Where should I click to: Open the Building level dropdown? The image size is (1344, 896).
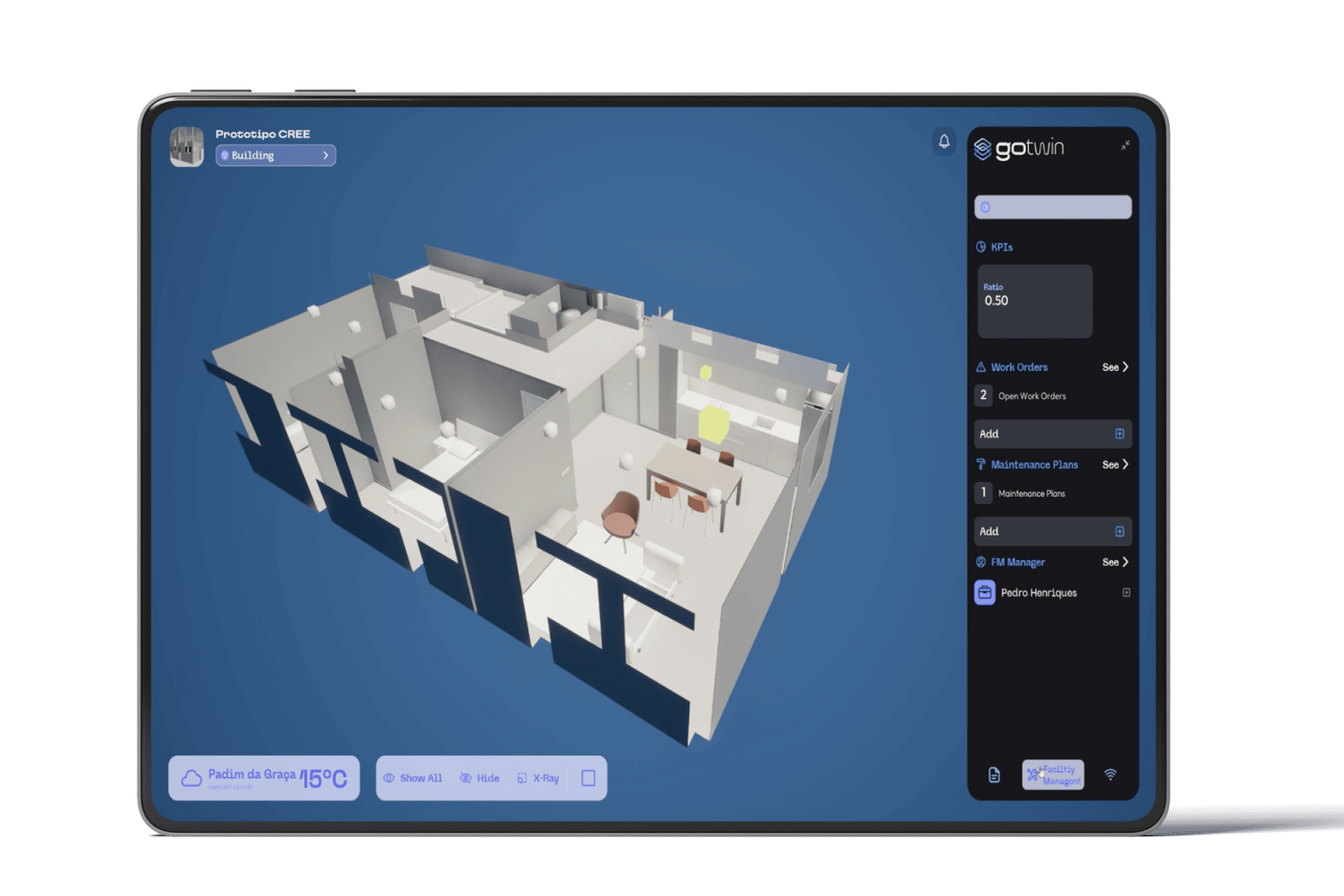276,156
